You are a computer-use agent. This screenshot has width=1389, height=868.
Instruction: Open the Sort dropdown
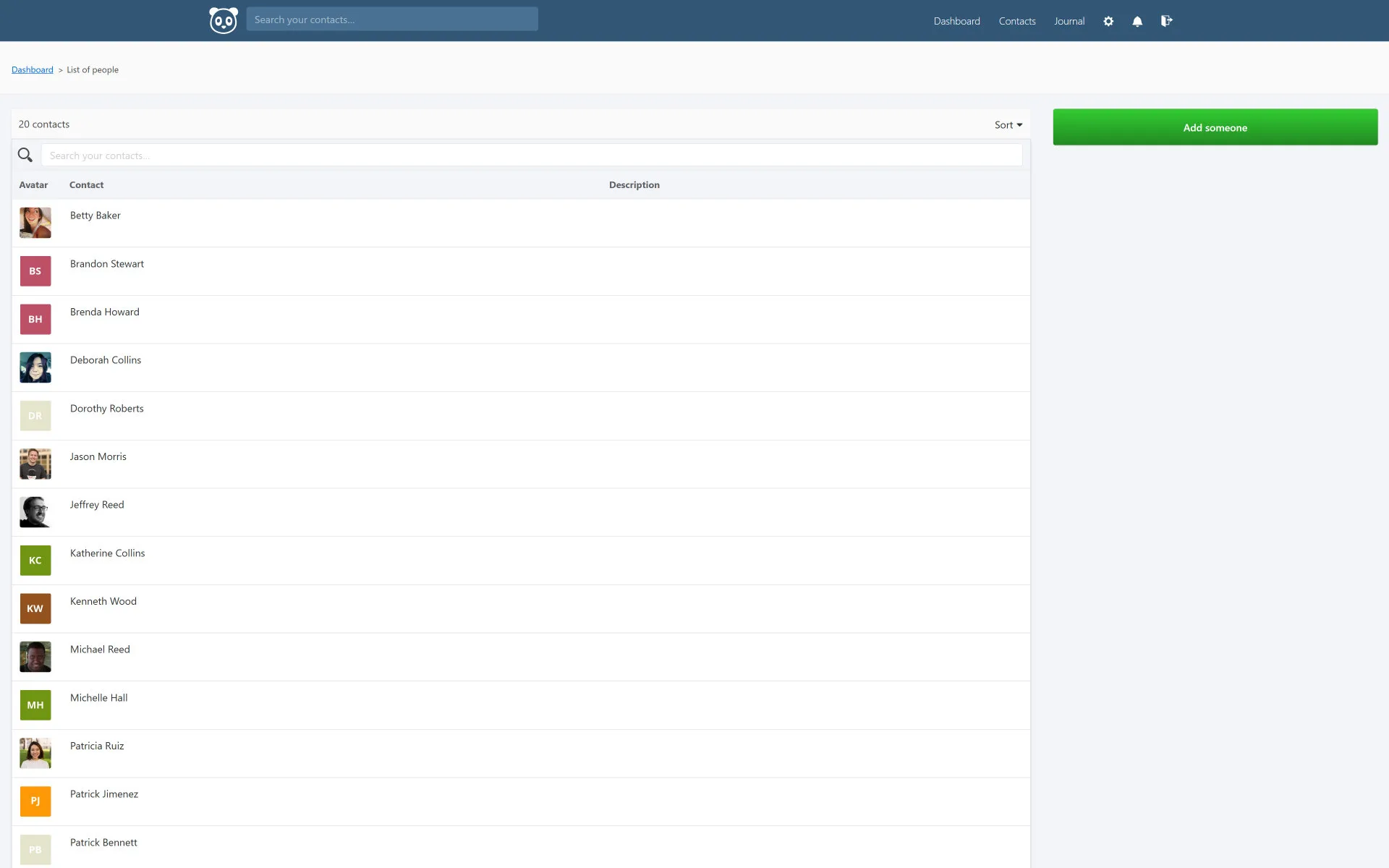click(1008, 124)
